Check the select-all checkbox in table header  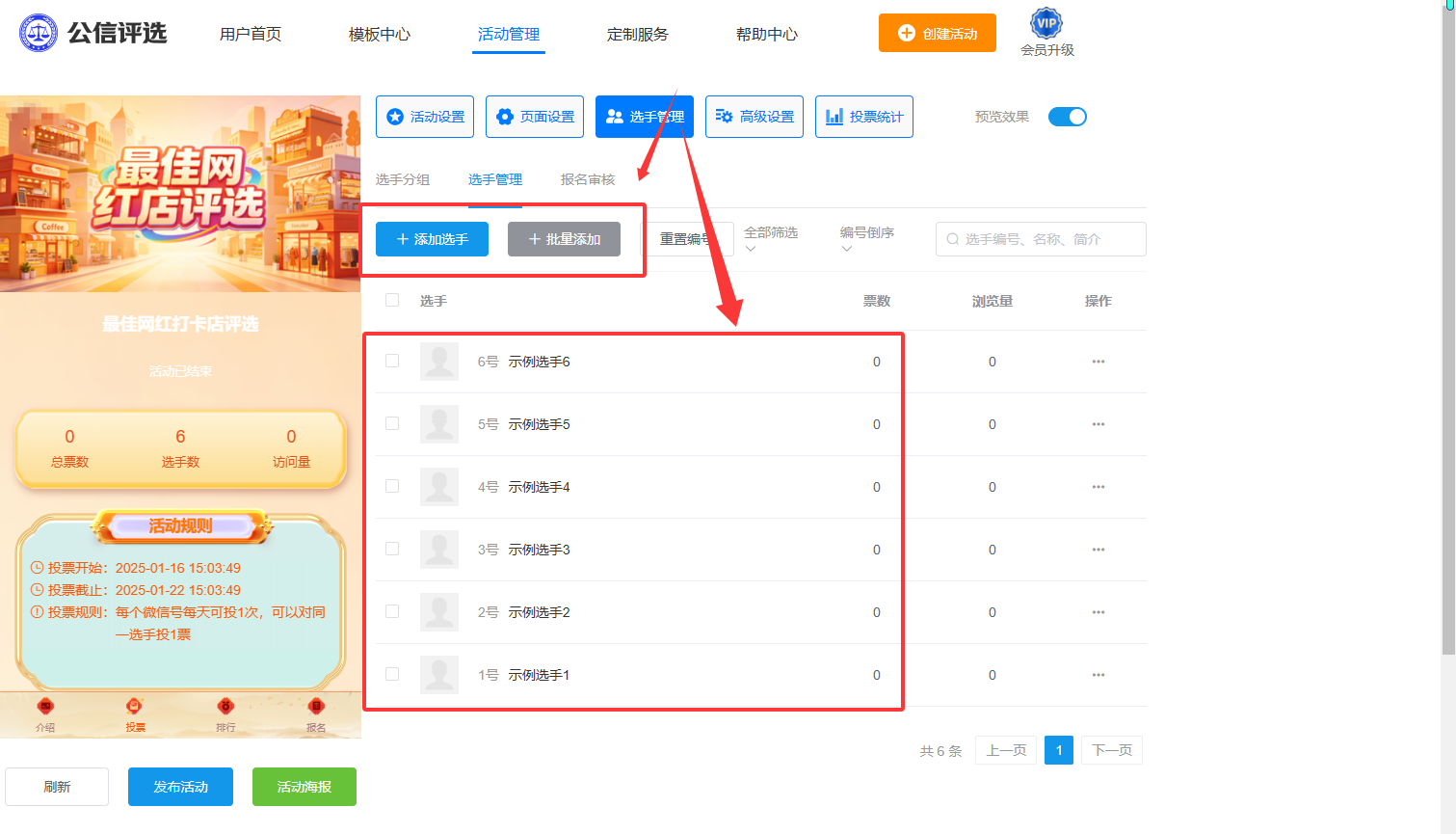pyautogui.click(x=392, y=300)
